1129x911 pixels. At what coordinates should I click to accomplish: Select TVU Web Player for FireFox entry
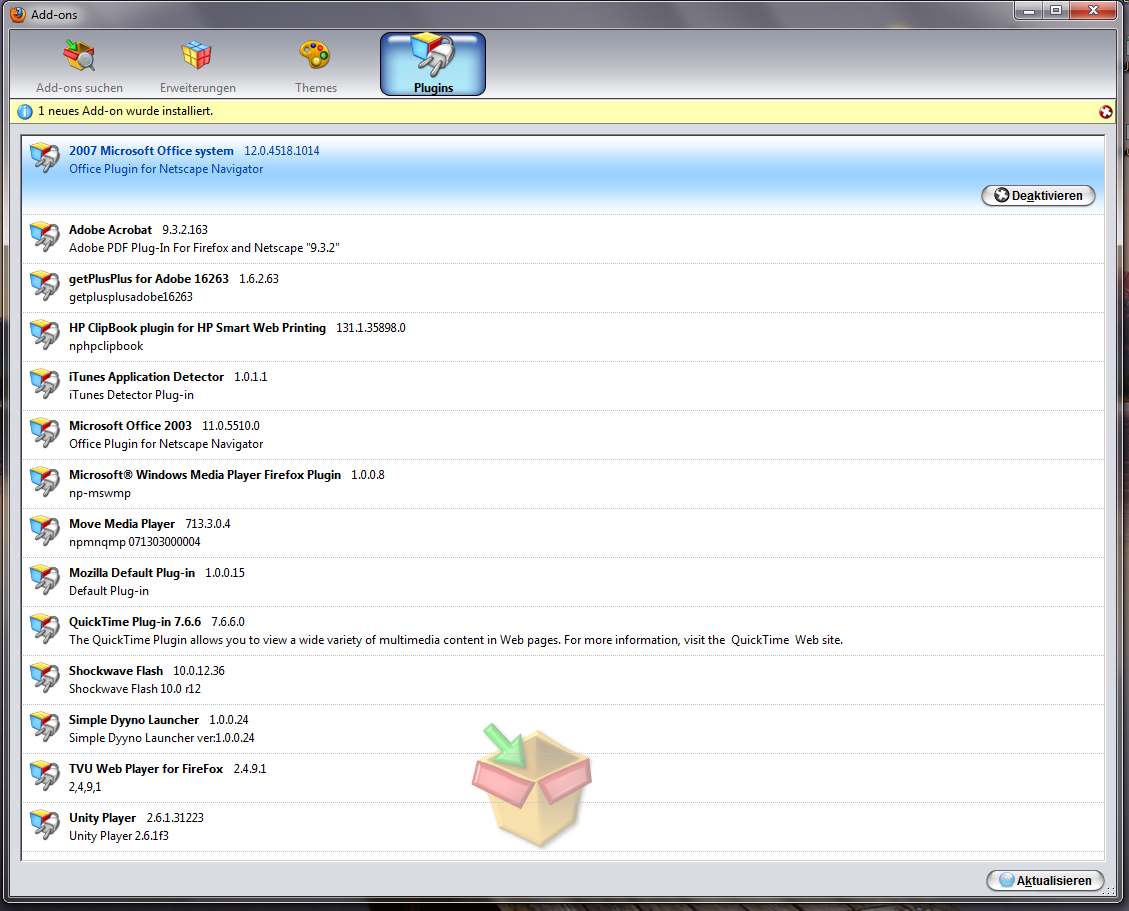tap(563, 778)
